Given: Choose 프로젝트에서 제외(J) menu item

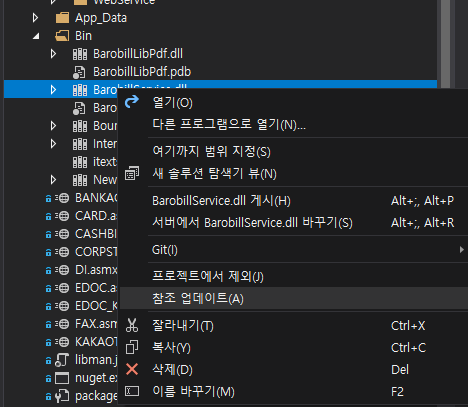Looking at the screenshot, I should 293,276.
